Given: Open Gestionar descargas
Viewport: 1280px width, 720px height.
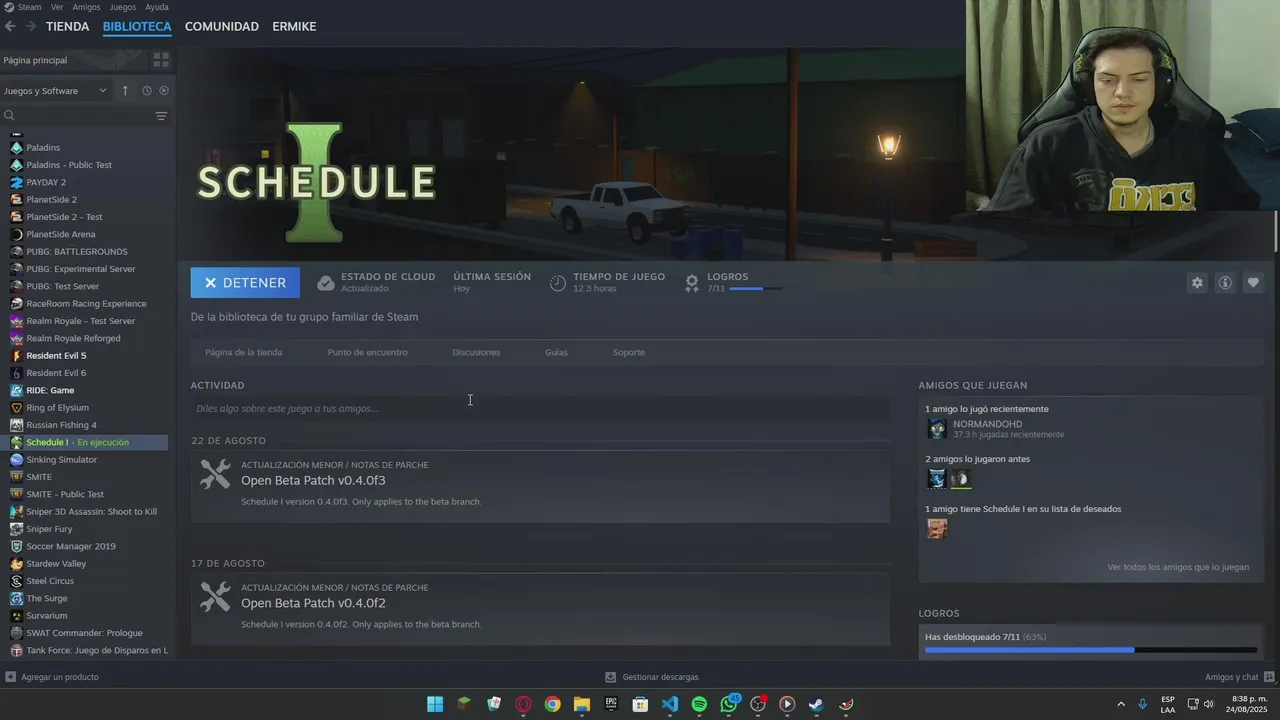Looking at the screenshot, I should (652, 677).
